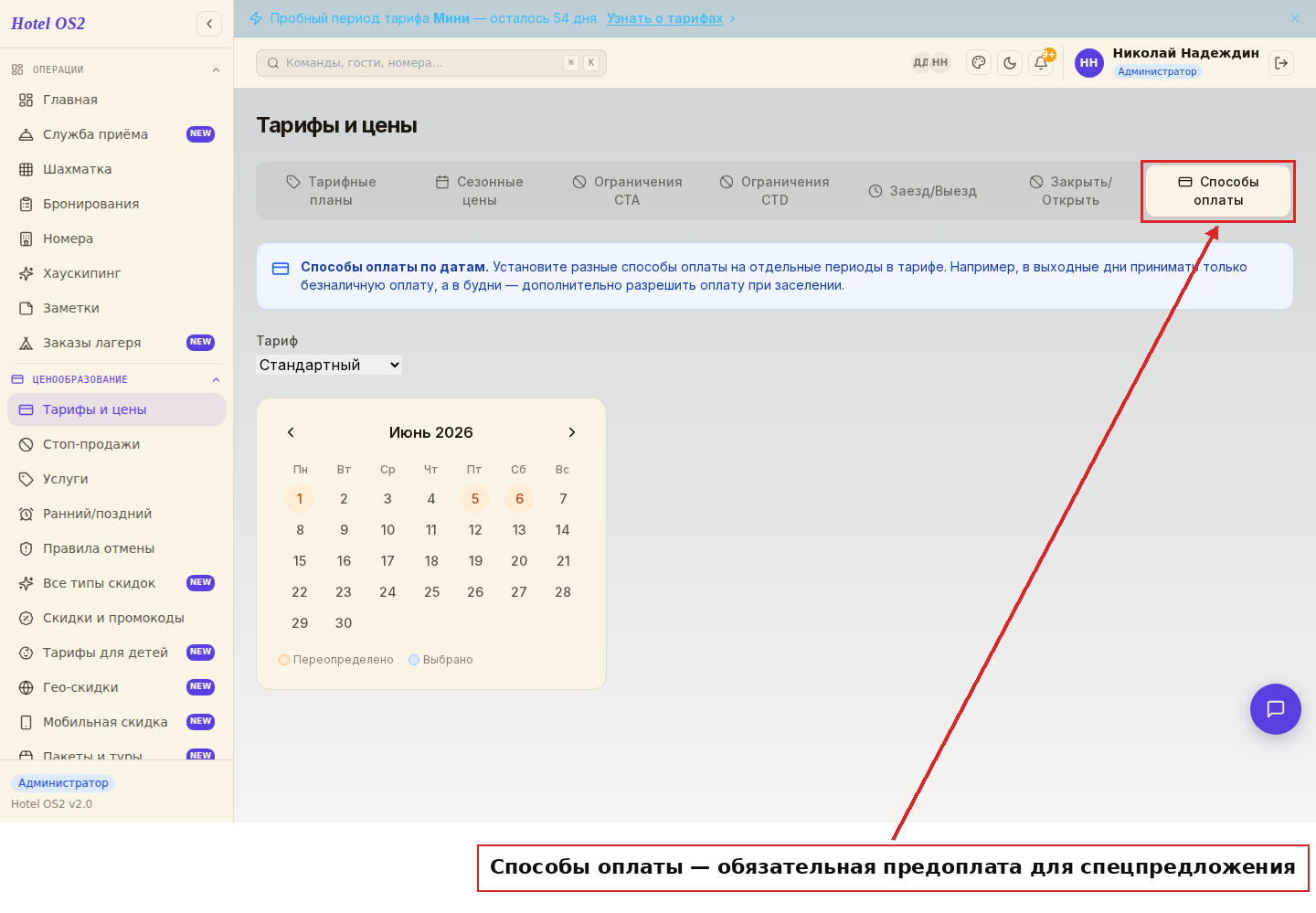1316x913 pixels.
Task: Open Тарифы для детей
Action: pyautogui.click(x=116, y=653)
